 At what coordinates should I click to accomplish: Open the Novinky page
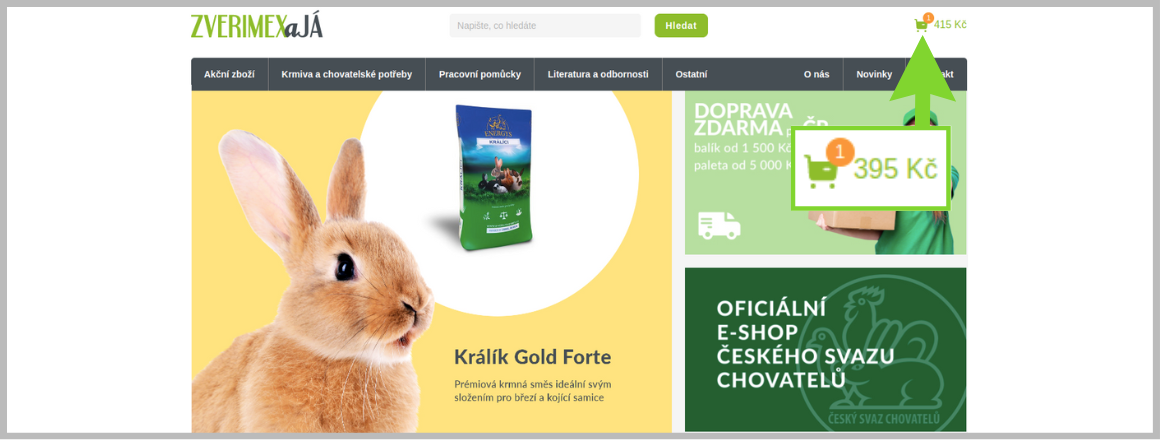coord(874,74)
